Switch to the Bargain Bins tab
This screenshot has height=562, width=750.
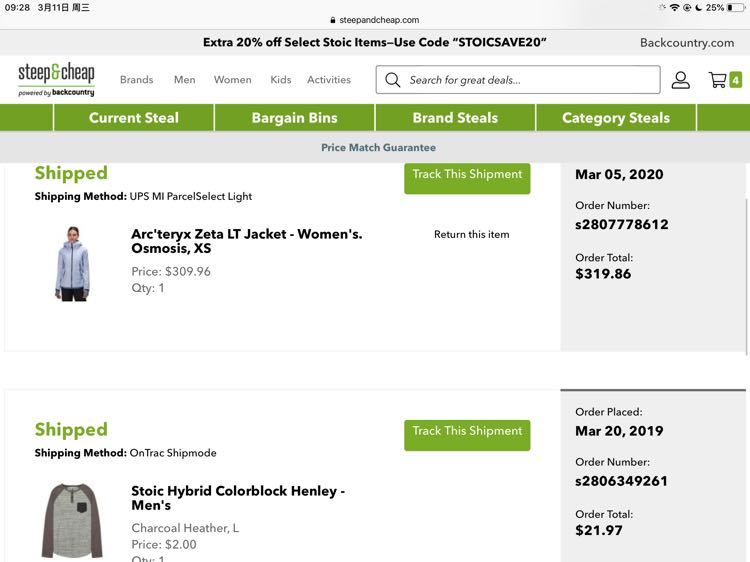click(x=295, y=118)
